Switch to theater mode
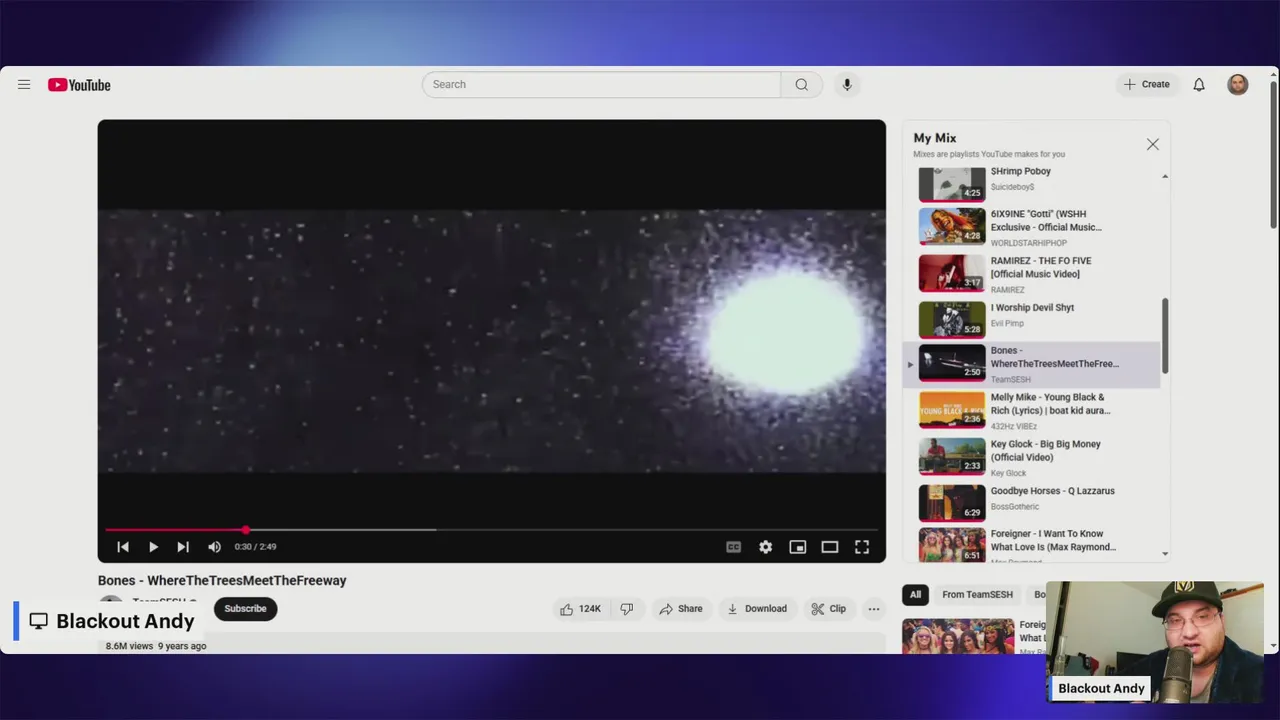Viewport: 1280px width, 720px height. [829, 547]
